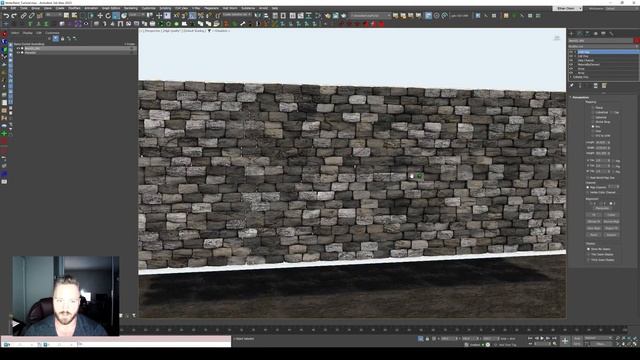
Task: Switch to the Display command panel tab
Action: pyautogui.click(x=603, y=33)
